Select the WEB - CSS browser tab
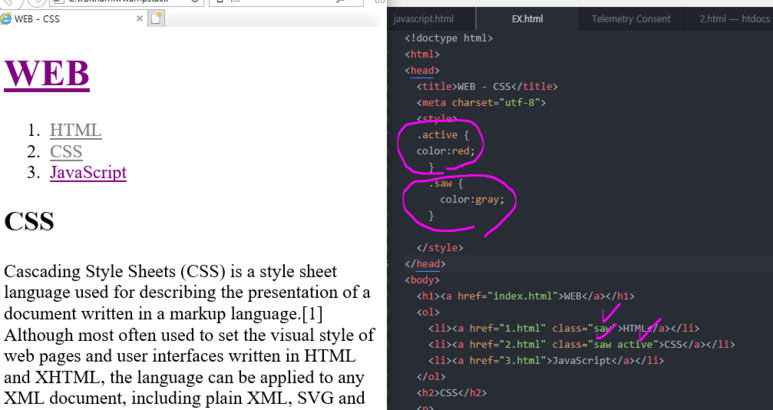773x410 pixels. pos(74,19)
